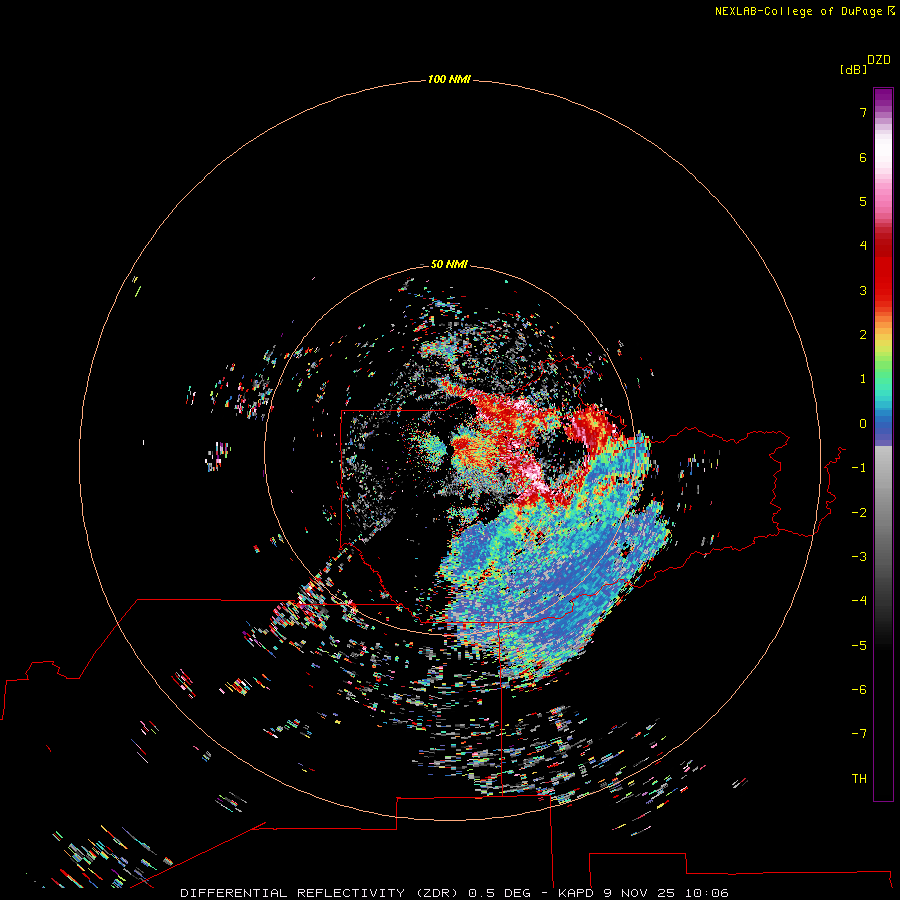Click the 0 value on the color scale
The image size is (900, 900).
coord(863,424)
